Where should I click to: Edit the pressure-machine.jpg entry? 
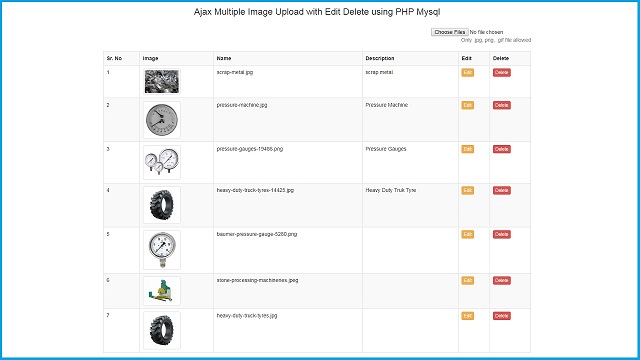(467, 105)
